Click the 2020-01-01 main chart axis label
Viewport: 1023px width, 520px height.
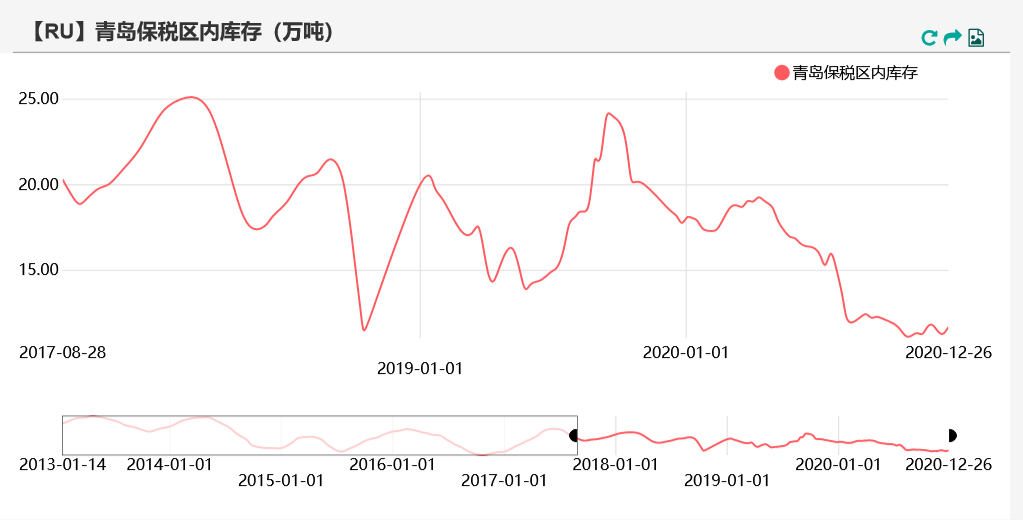(x=686, y=352)
